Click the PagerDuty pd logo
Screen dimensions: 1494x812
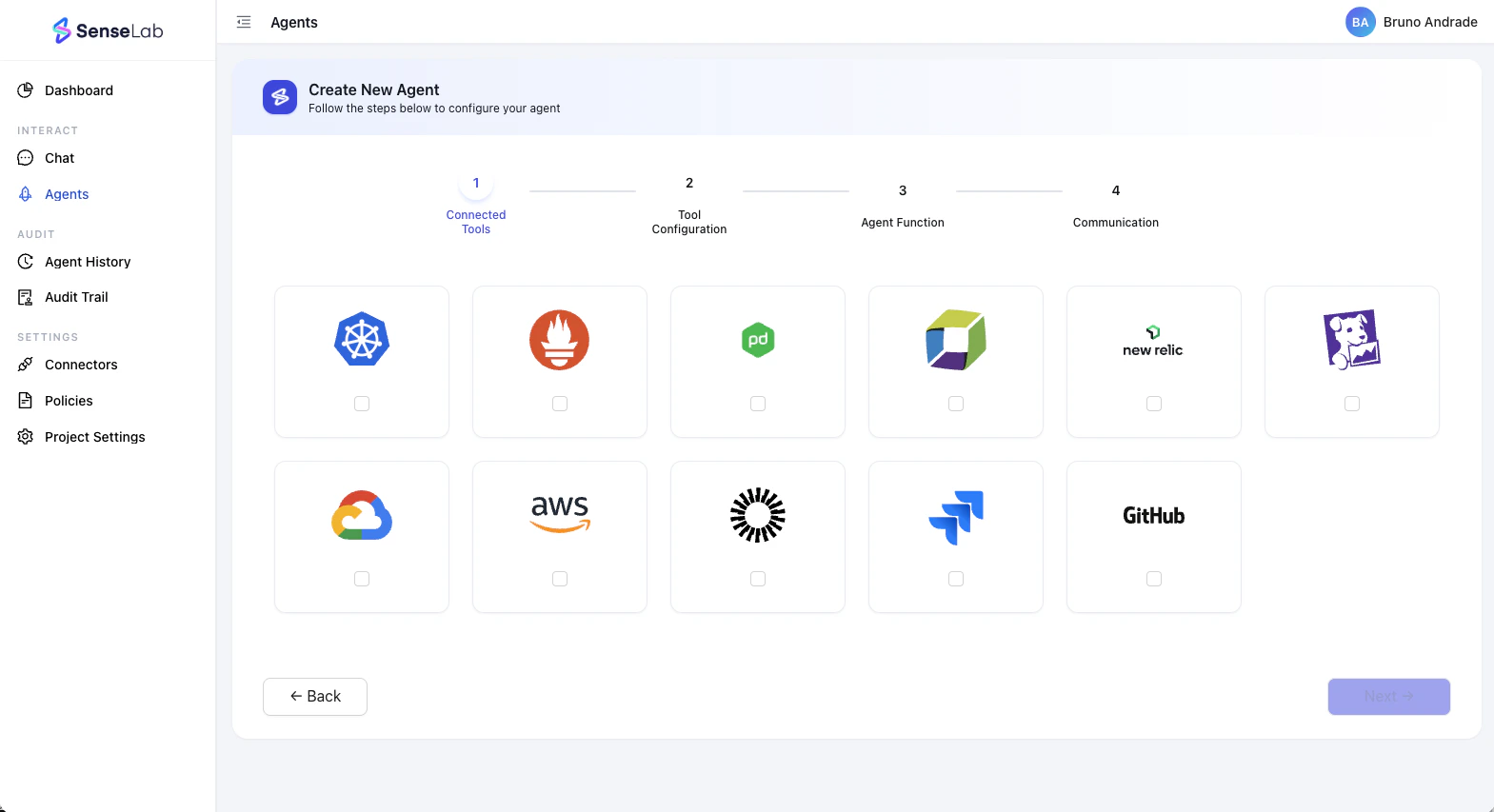(758, 340)
